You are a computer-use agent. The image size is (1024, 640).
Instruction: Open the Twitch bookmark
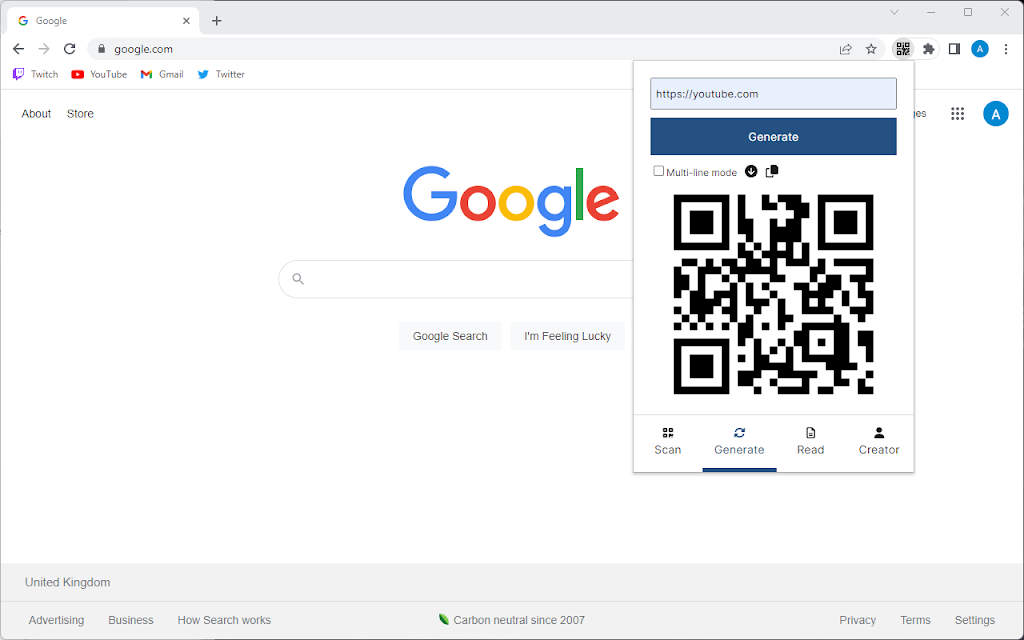36,74
